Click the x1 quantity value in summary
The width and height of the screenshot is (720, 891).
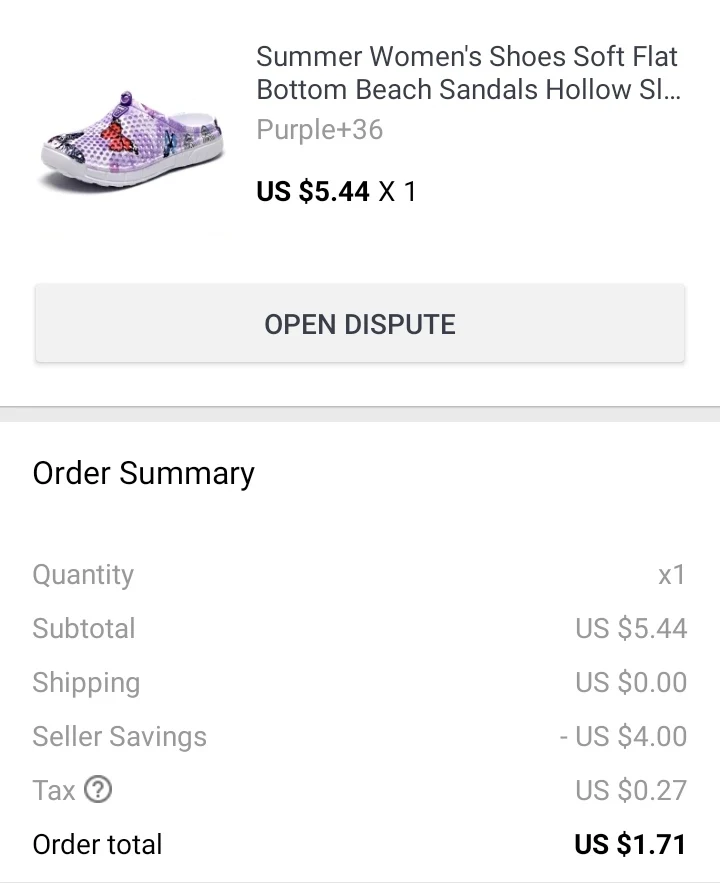click(x=671, y=575)
